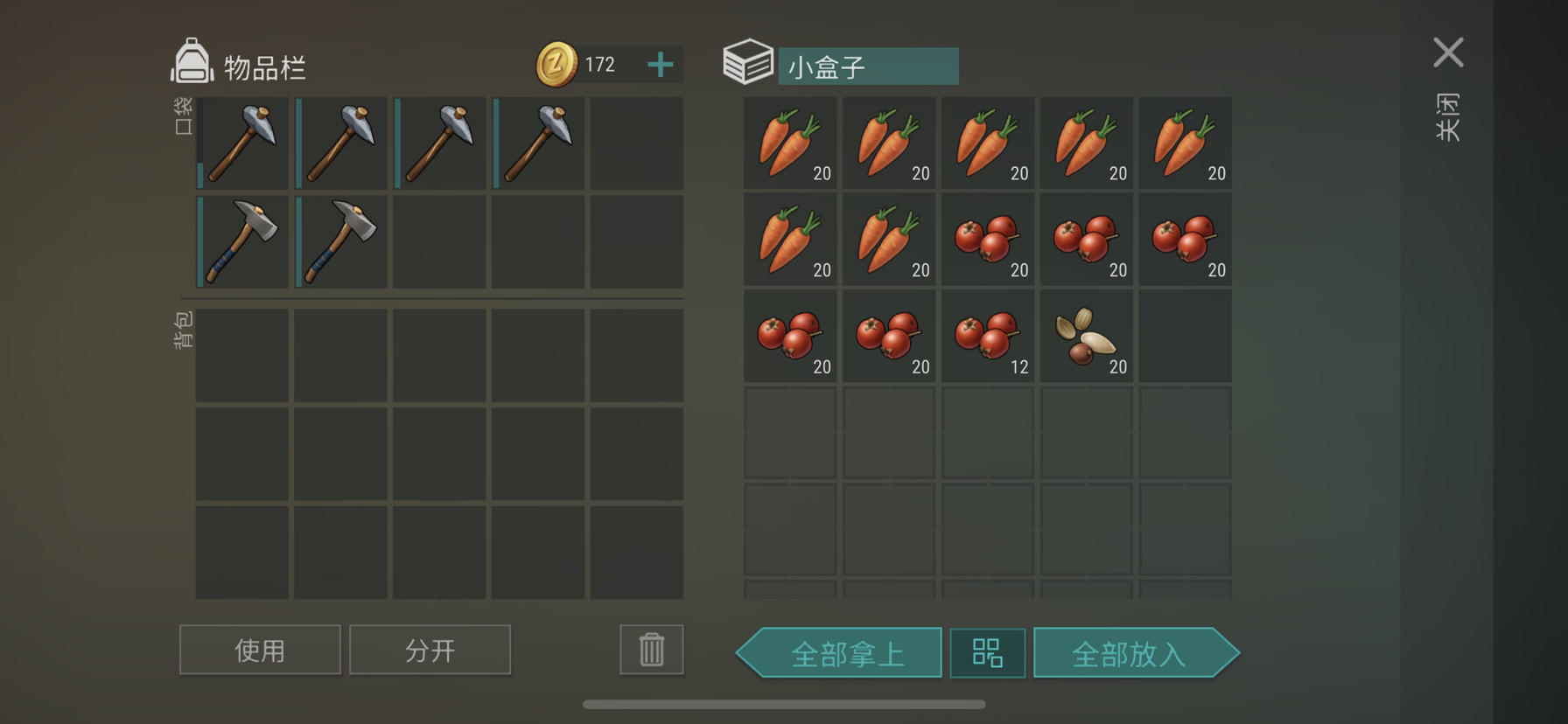Select the first carrot stack in the box
Viewport: 1568px width, 724px height.
click(x=790, y=143)
